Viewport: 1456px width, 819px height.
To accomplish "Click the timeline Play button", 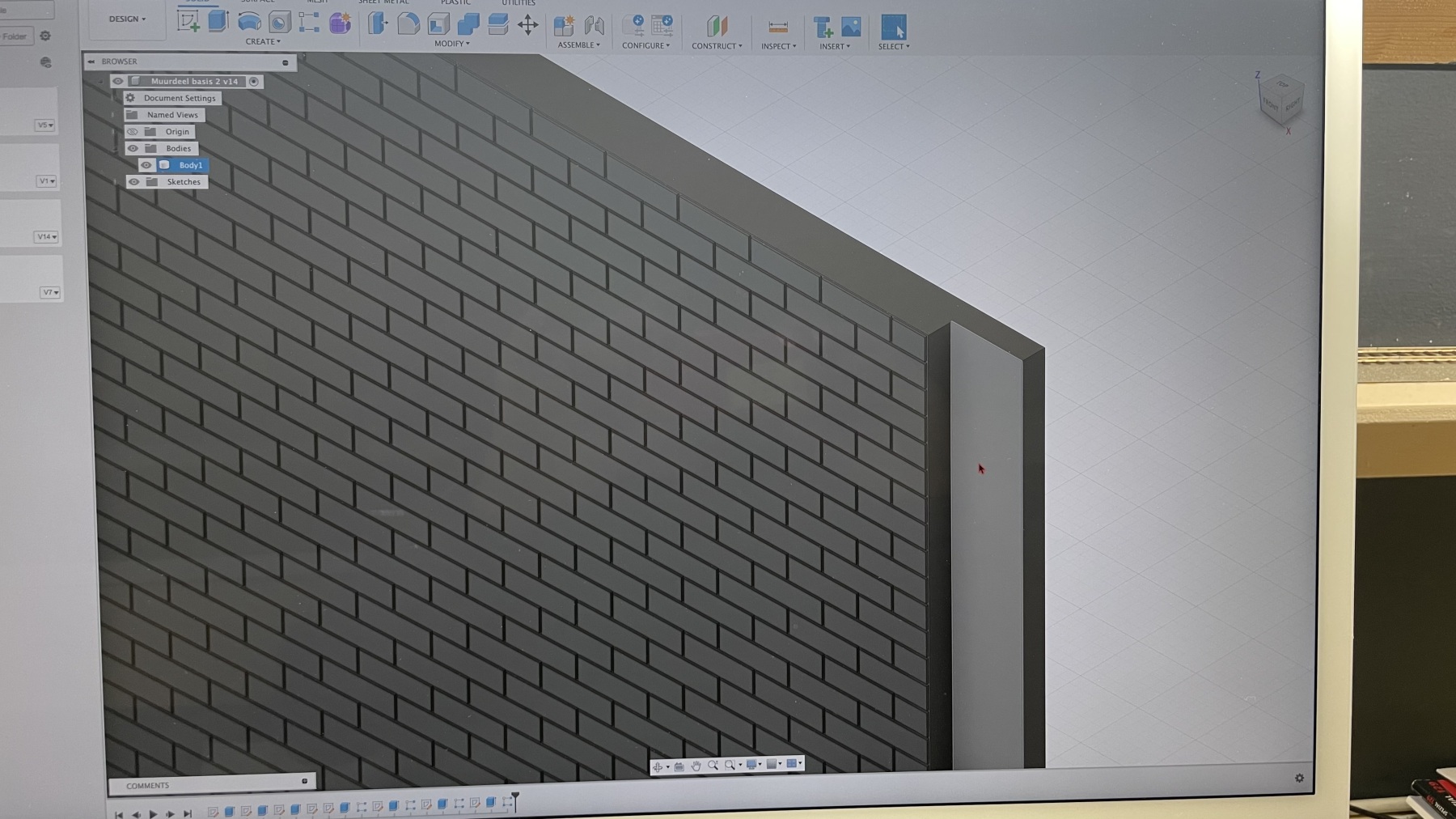I will pos(153,814).
